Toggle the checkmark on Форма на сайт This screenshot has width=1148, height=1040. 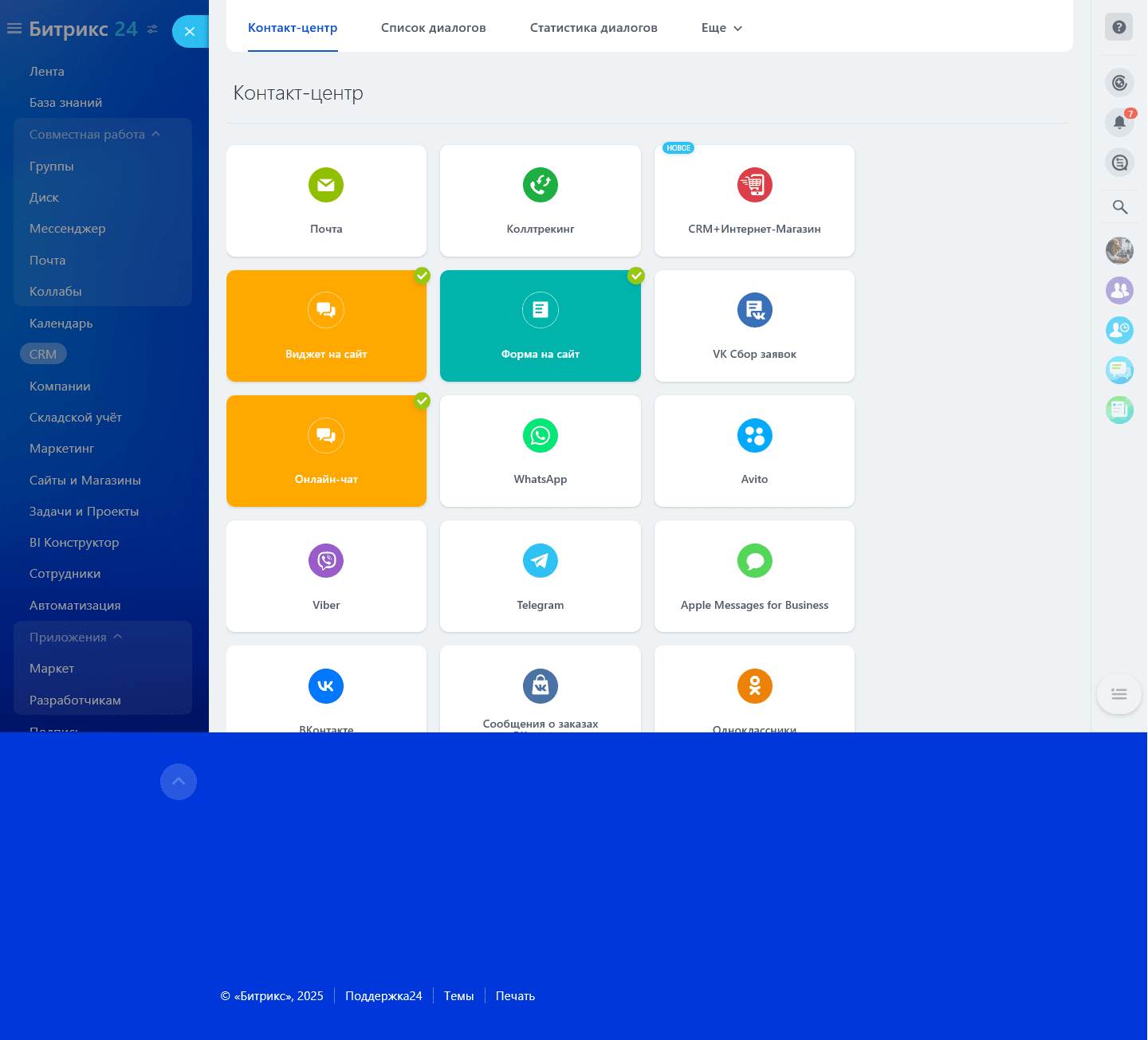pyautogui.click(x=636, y=277)
